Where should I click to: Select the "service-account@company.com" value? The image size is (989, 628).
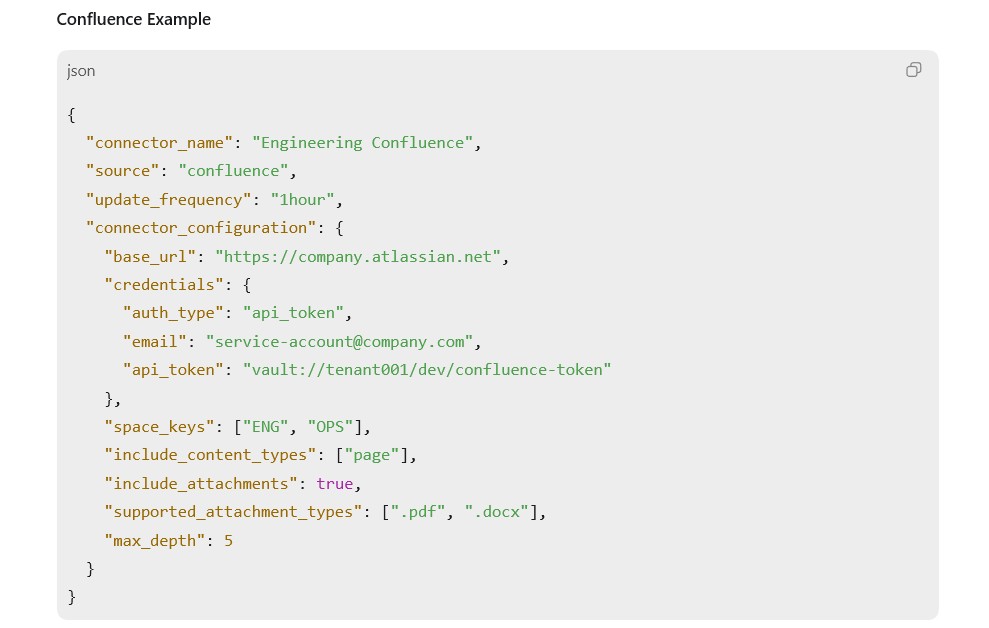tap(340, 342)
